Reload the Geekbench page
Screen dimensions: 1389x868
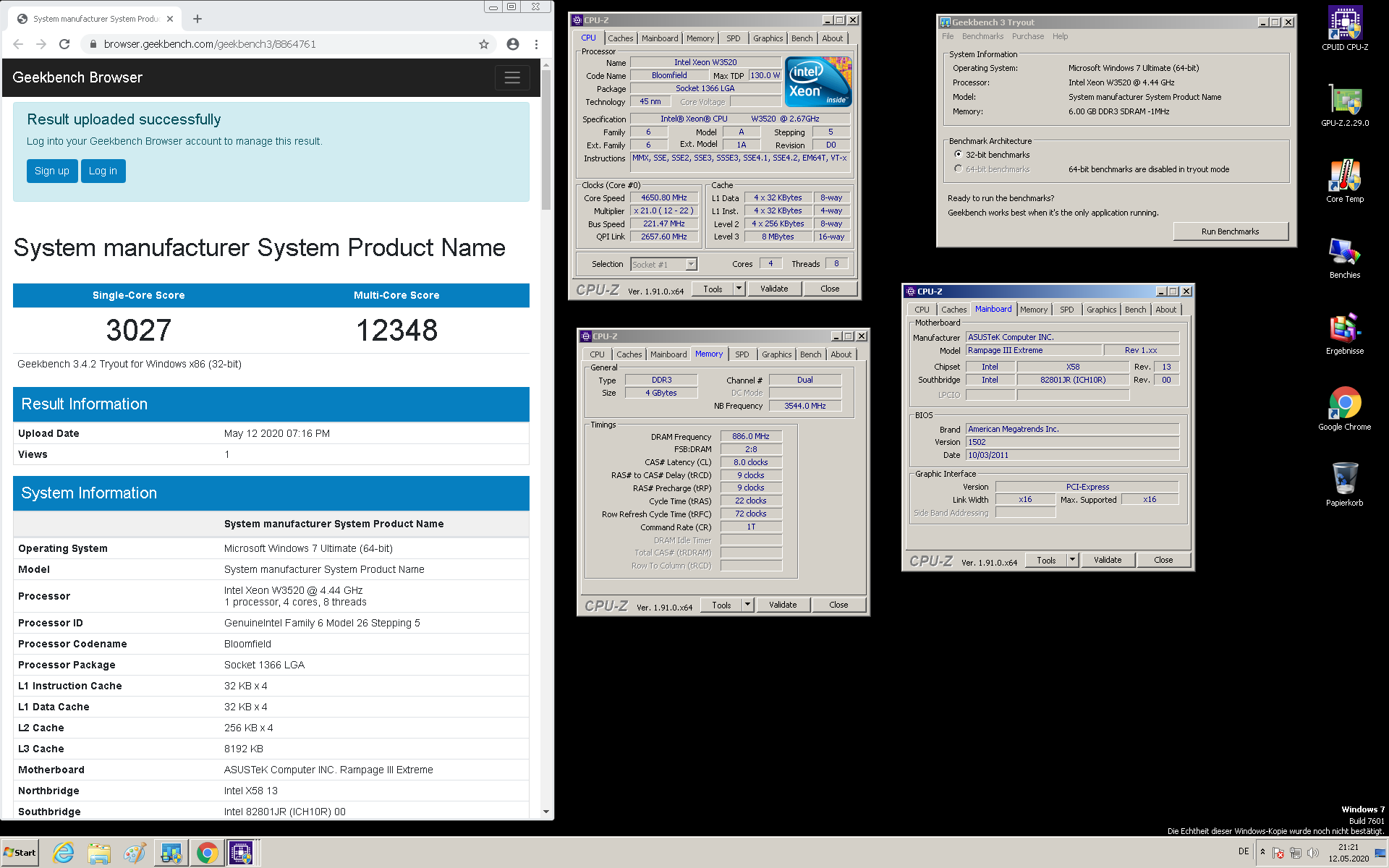click(64, 44)
